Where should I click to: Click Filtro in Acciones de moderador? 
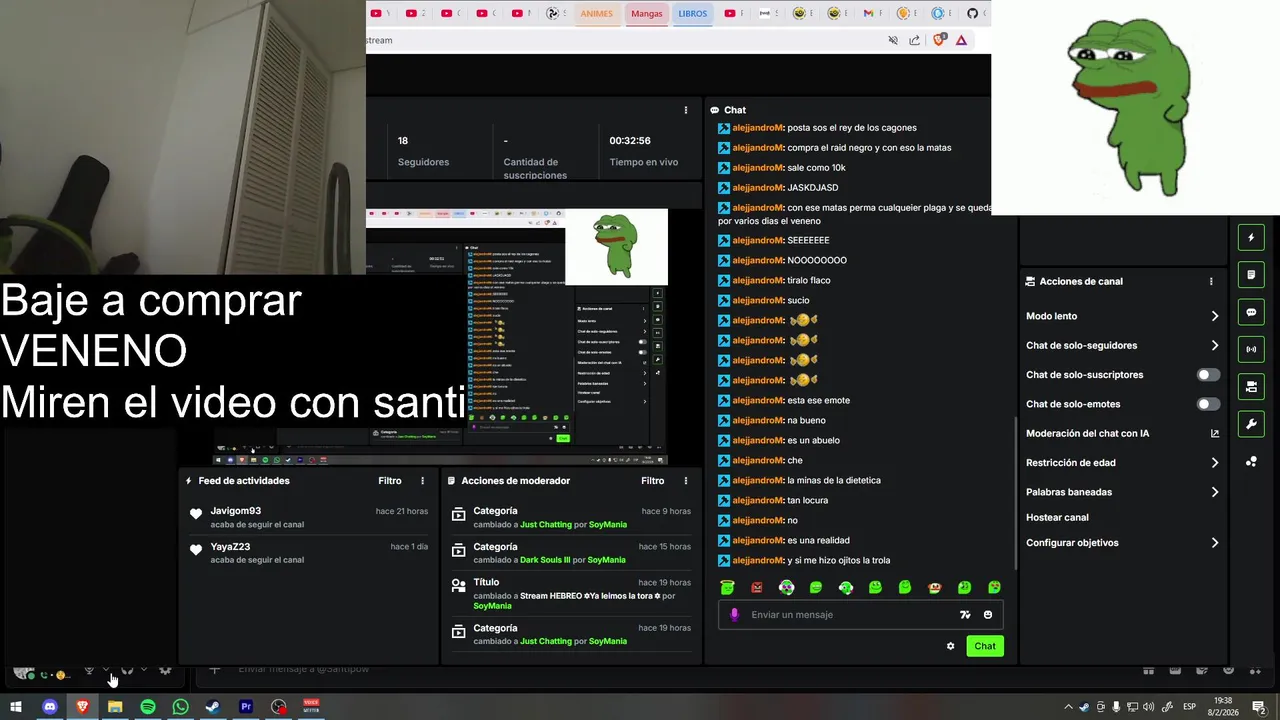click(x=653, y=481)
